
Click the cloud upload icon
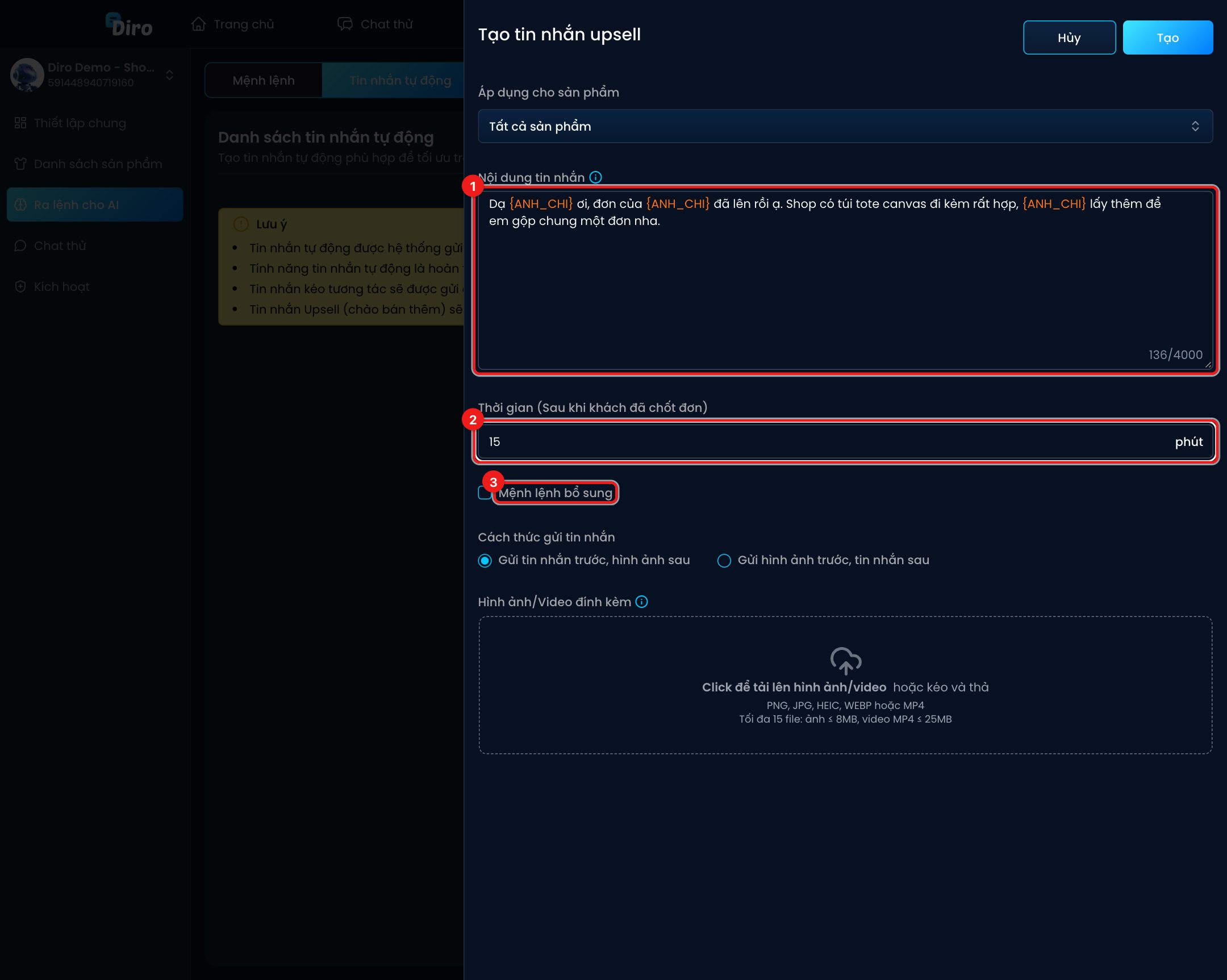(846, 661)
